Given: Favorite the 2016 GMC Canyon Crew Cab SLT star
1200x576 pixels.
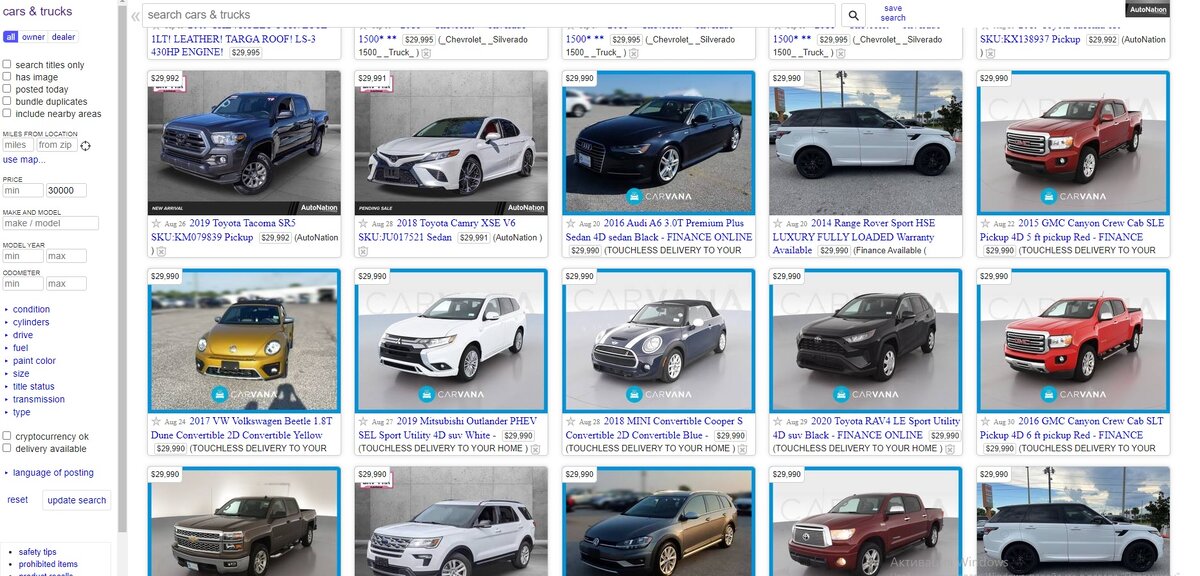Looking at the screenshot, I should click(985, 422).
